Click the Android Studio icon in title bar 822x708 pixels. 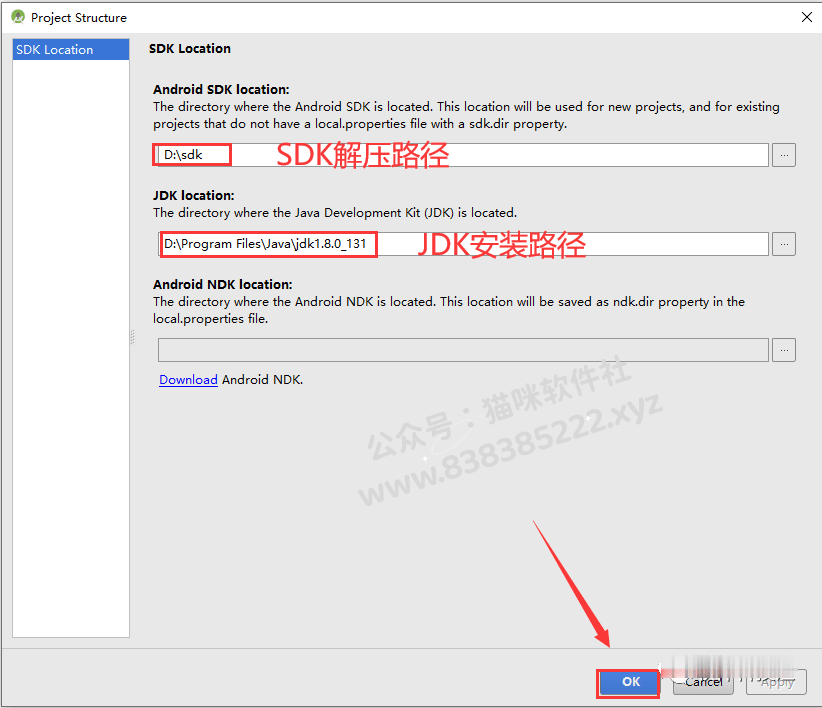click(18, 17)
